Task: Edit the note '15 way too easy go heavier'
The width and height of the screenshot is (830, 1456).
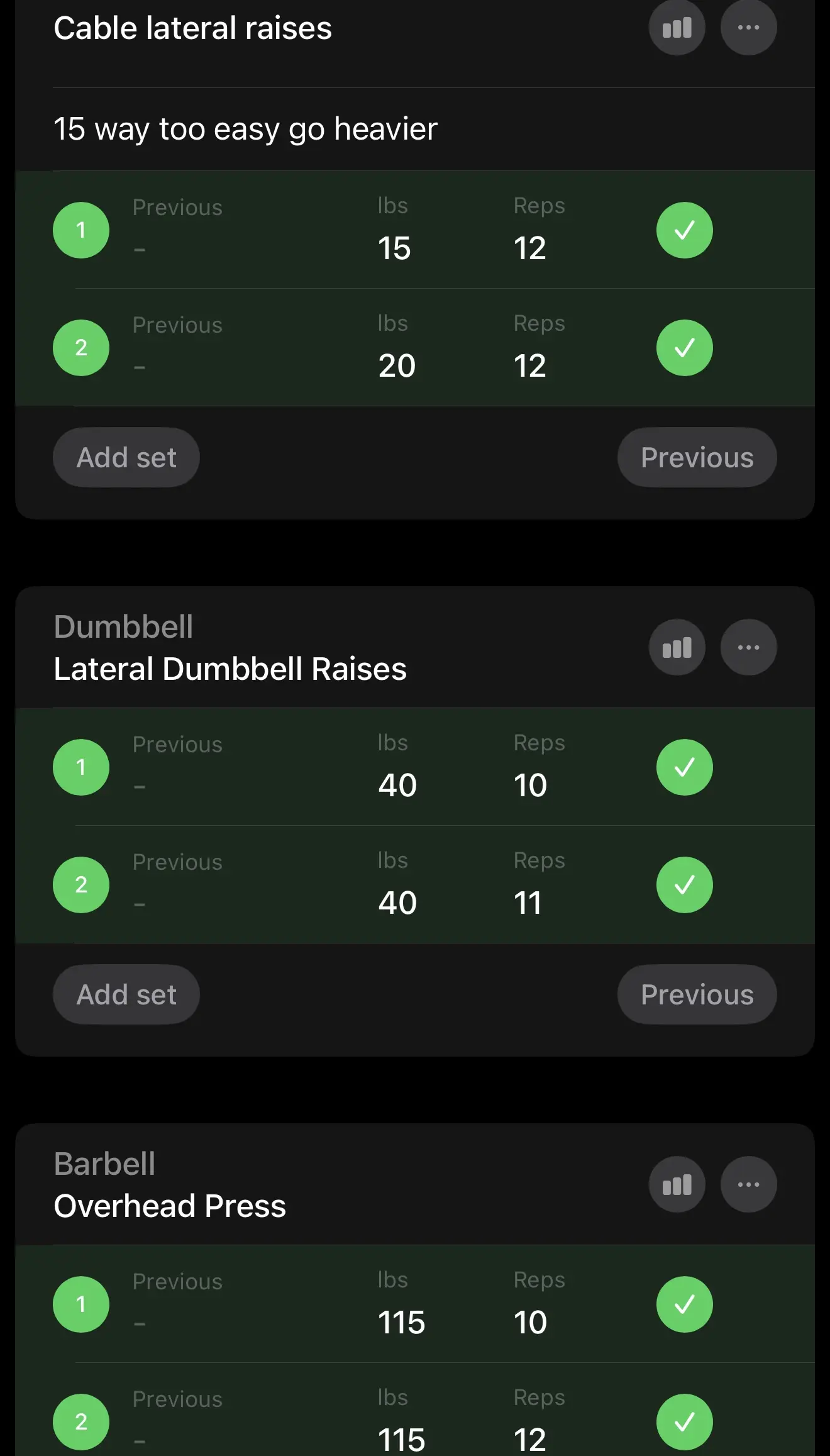Action: click(245, 129)
